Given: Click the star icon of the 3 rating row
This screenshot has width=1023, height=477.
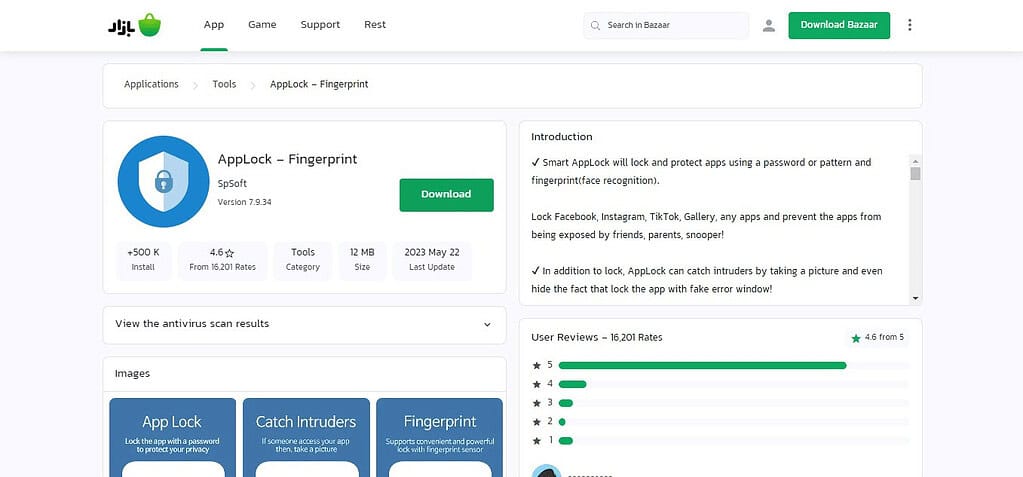Looking at the screenshot, I should [x=537, y=403].
